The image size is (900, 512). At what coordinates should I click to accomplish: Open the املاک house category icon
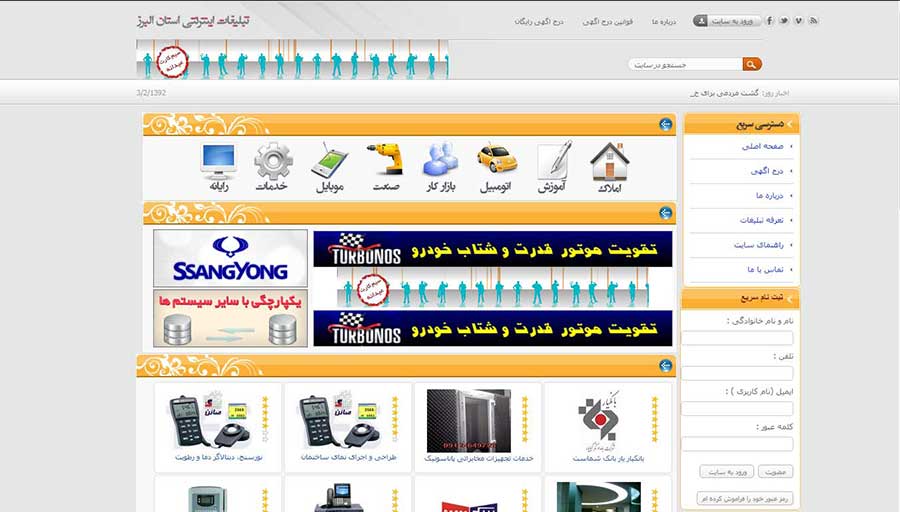pyautogui.click(x=610, y=161)
